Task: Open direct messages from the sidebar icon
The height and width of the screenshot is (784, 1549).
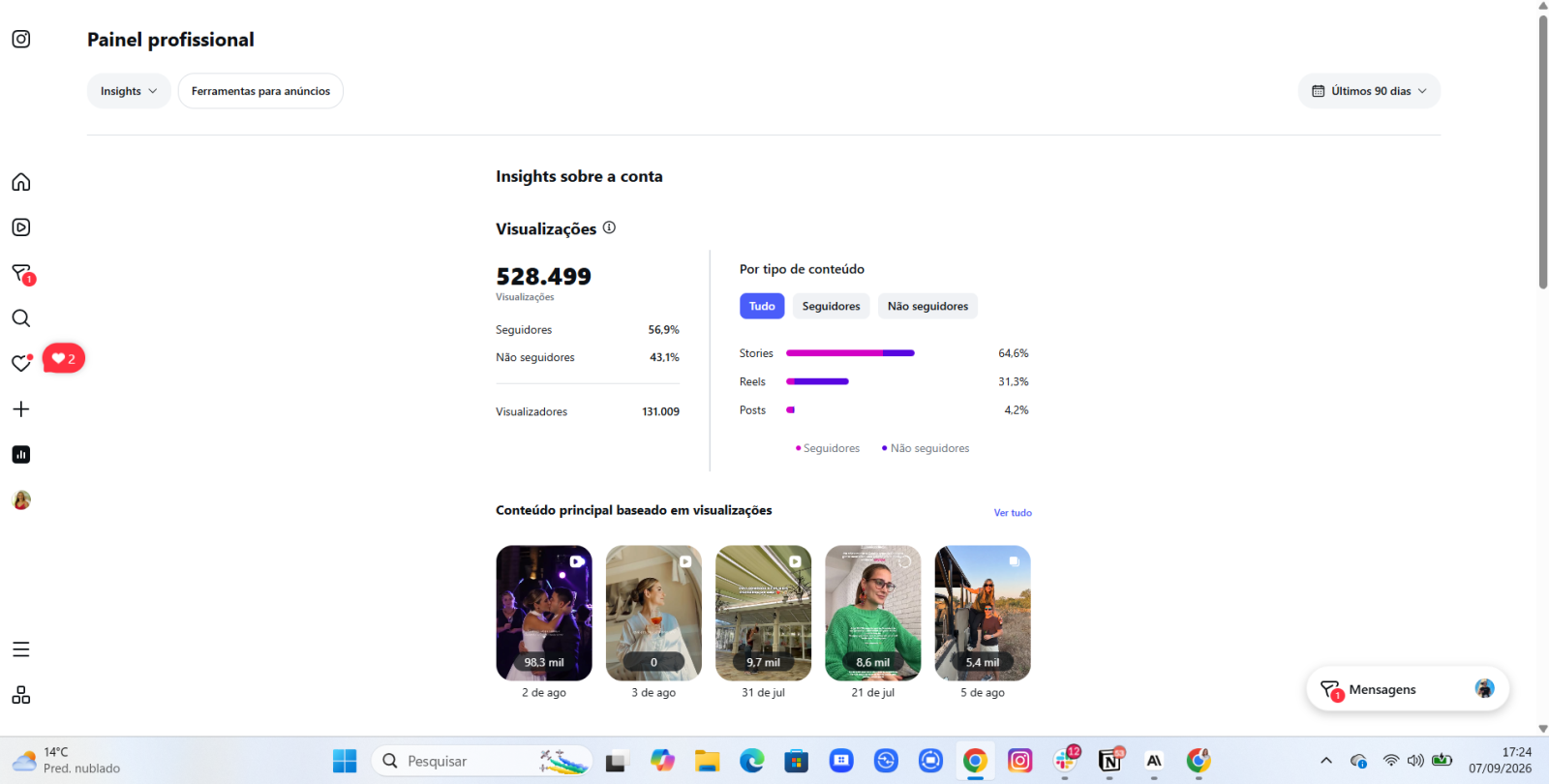Action: click(x=21, y=273)
